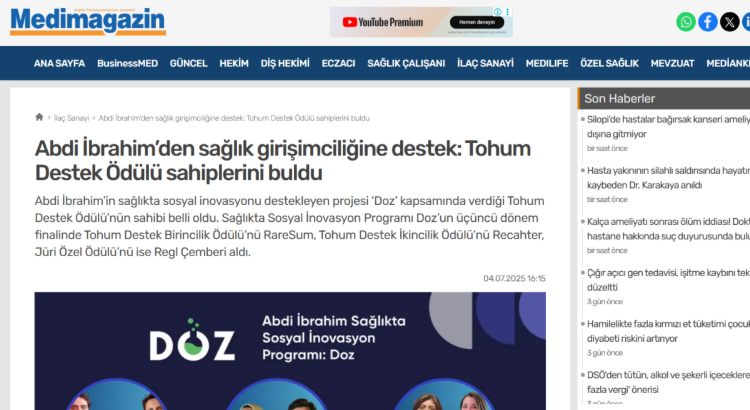Click the Medimagazin logo
Screen dimensions: 750x410
point(88,22)
